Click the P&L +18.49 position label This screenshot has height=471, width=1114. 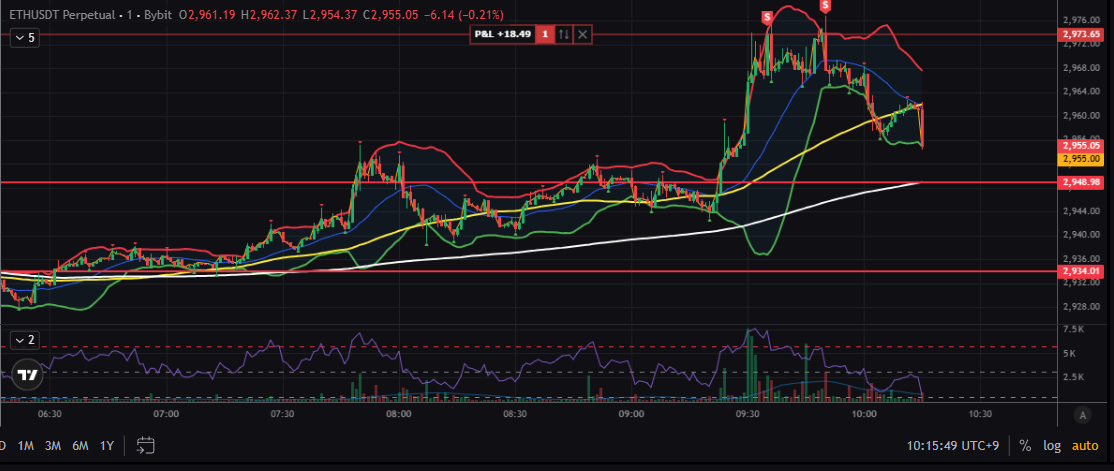[505, 34]
